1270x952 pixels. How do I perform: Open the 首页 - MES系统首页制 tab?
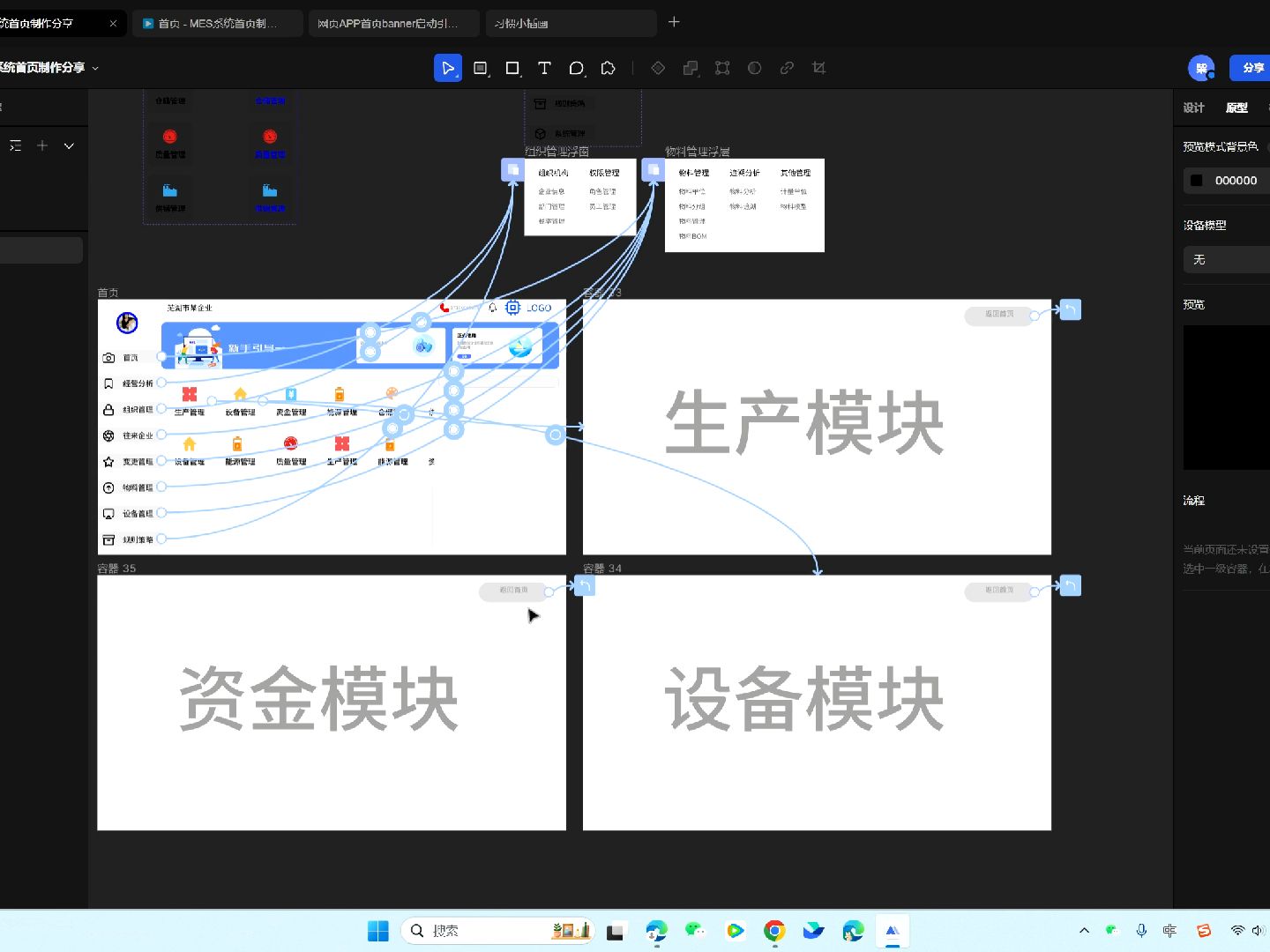(x=217, y=23)
